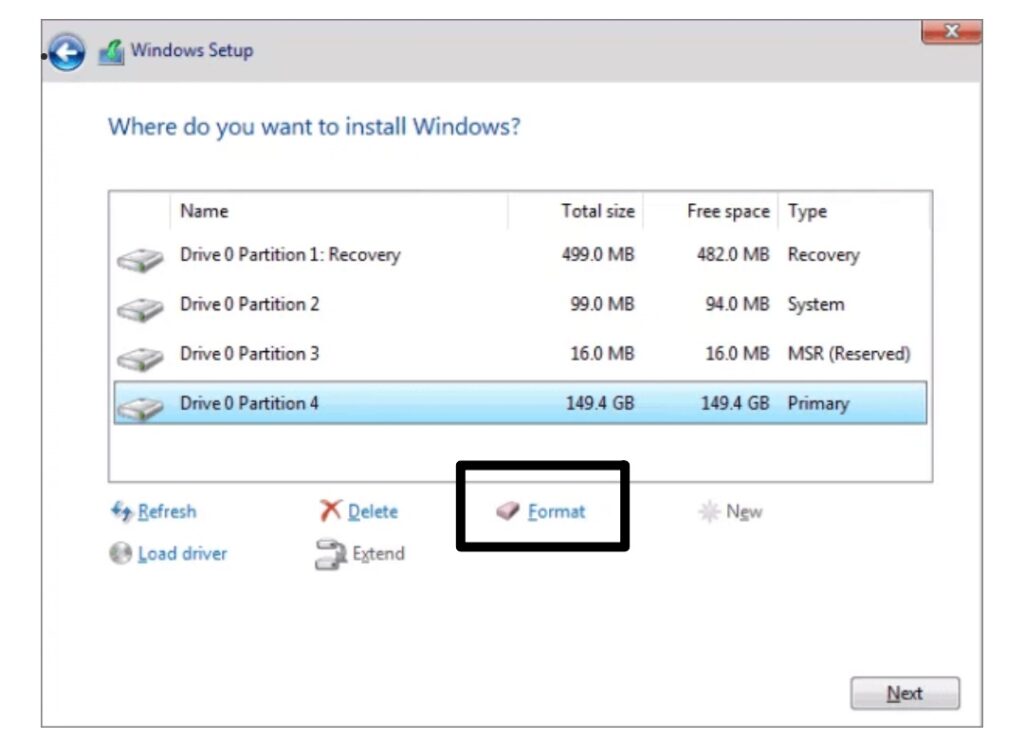Sort by the Type column header
Viewport: 1024px width, 740px height.
coord(854,211)
